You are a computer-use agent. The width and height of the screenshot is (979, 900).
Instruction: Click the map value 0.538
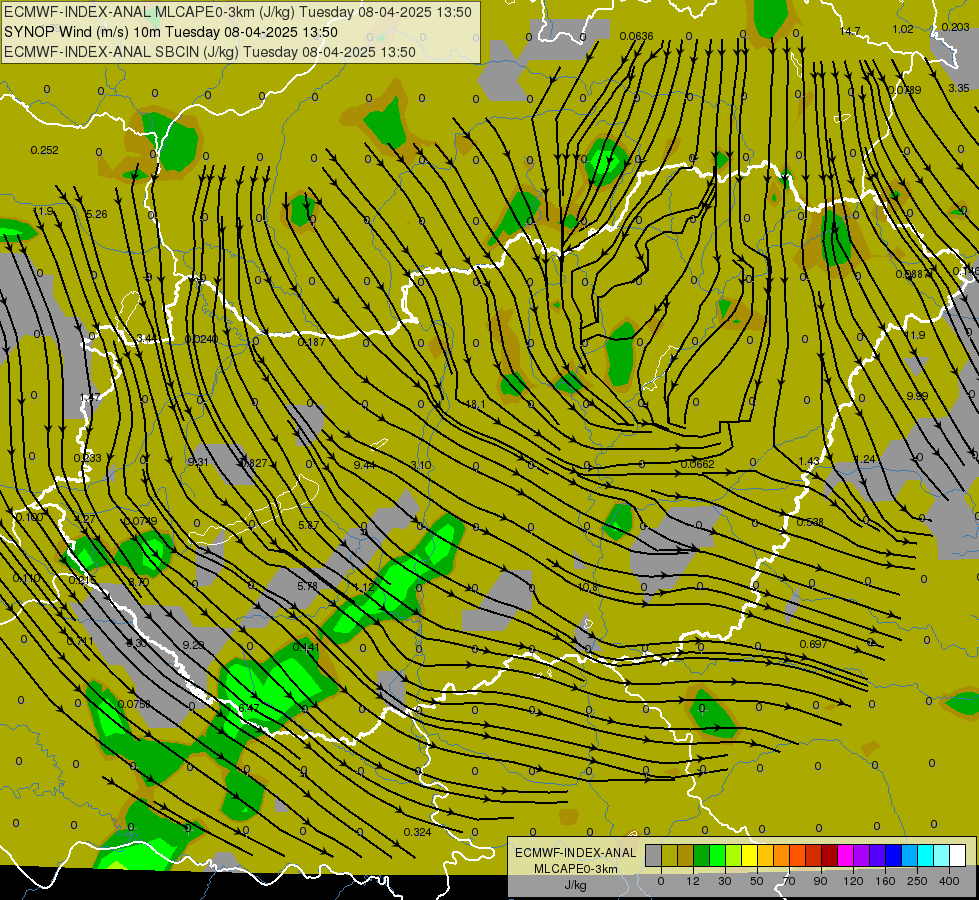point(810,522)
